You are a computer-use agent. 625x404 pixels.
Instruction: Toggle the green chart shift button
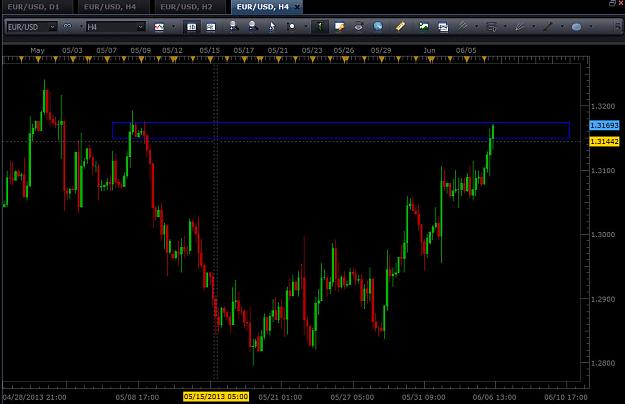coord(320,27)
